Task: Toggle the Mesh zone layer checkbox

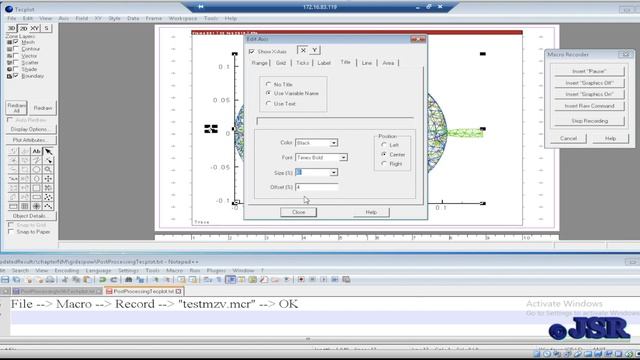Action: (x=16, y=42)
